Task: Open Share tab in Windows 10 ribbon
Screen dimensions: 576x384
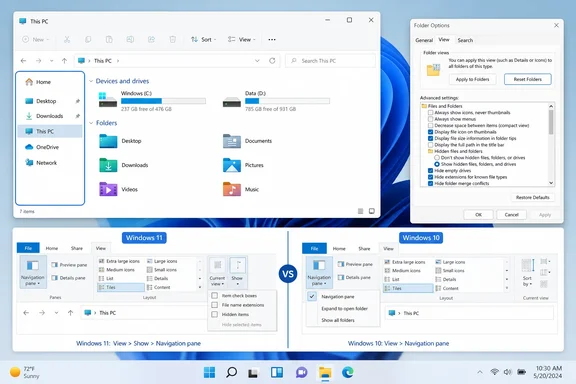Action: click(364, 249)
